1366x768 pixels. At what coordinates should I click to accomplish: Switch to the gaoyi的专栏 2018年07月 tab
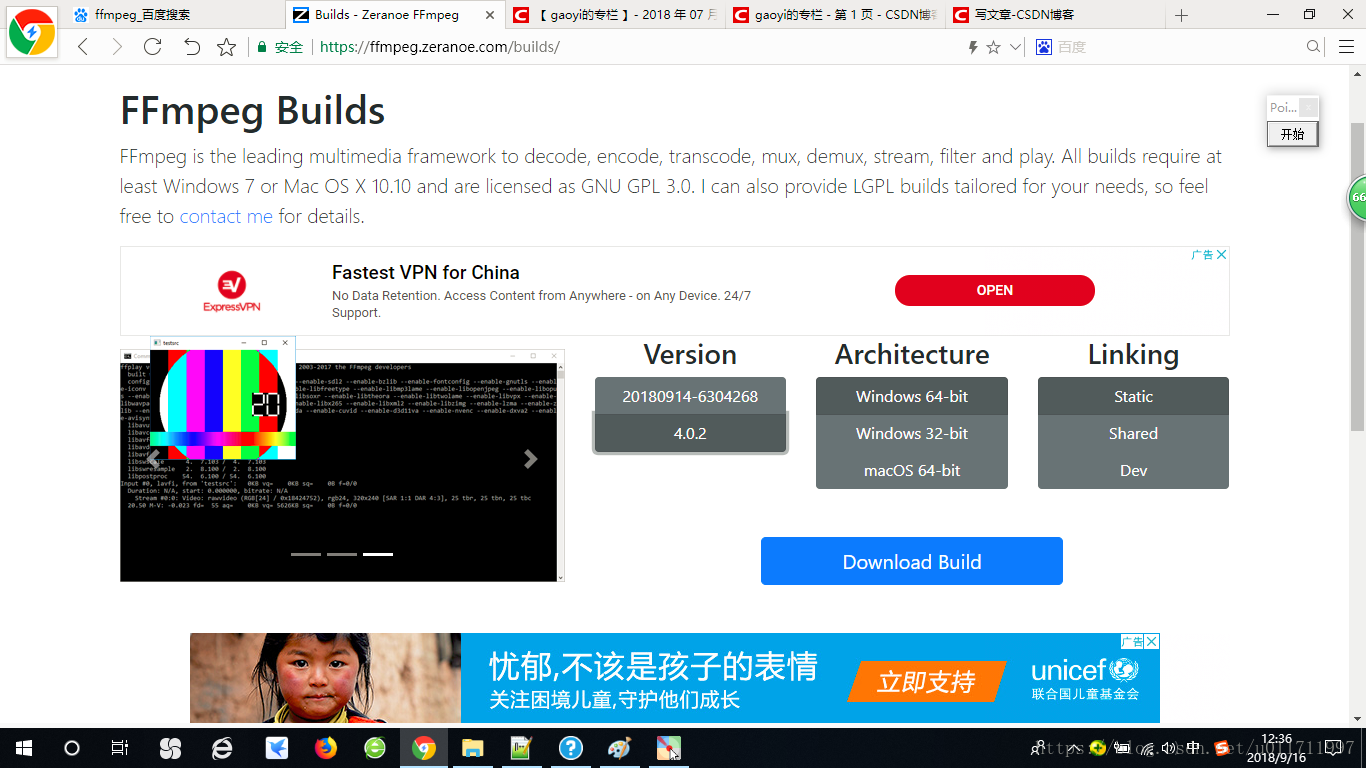click(614, 15)
